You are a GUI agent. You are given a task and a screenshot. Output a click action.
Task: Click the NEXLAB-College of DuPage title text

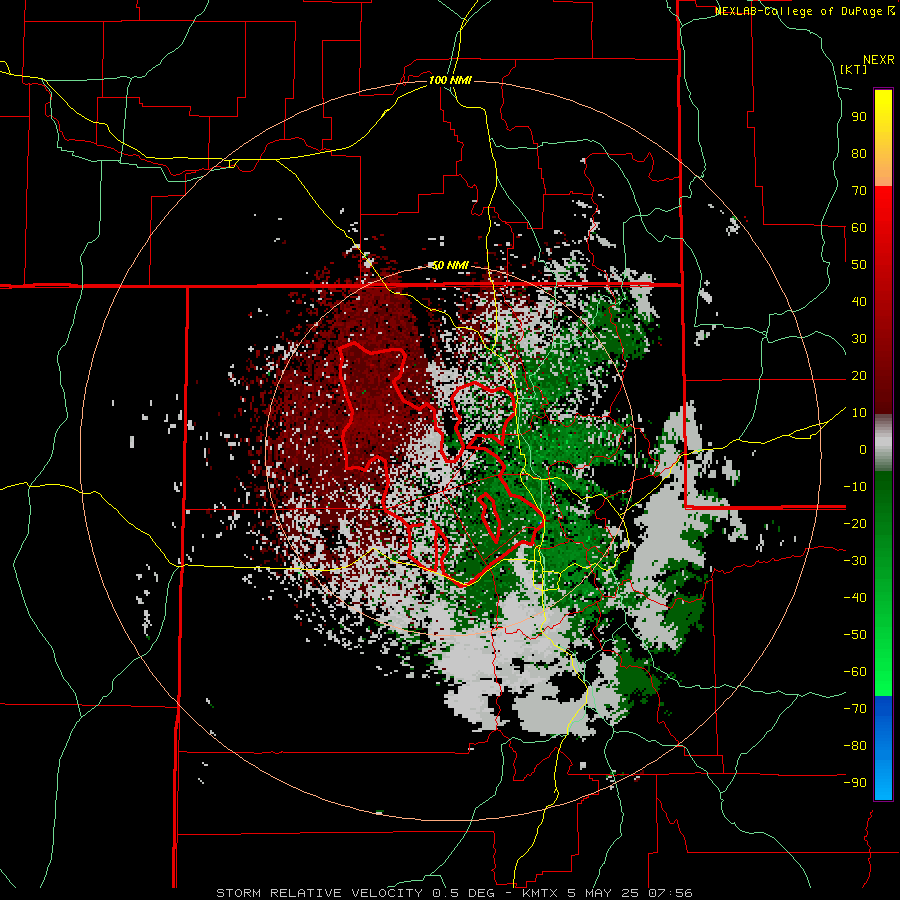tap(798, 11)
